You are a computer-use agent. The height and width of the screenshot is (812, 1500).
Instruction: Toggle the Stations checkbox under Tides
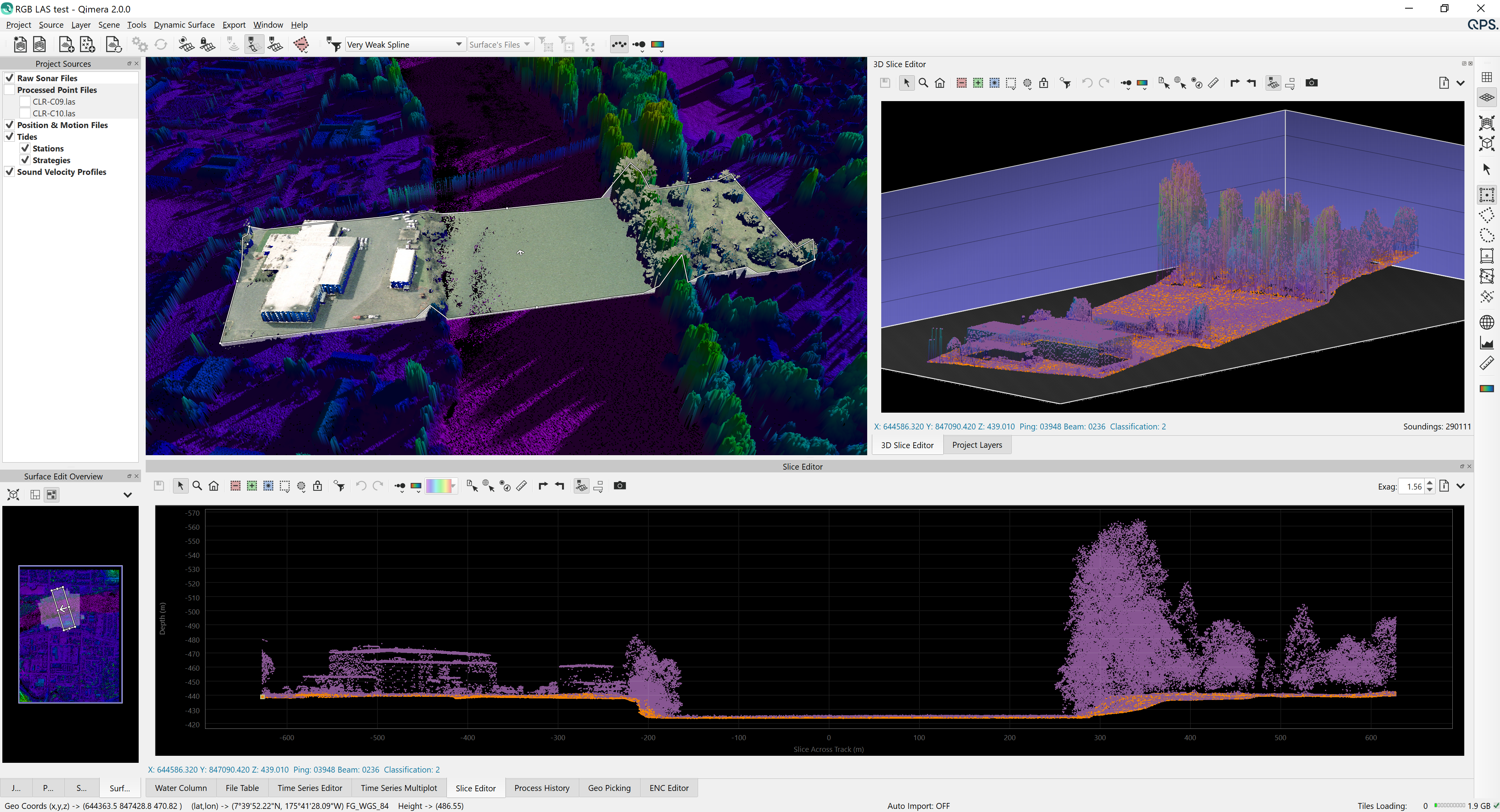coord(25,148)
